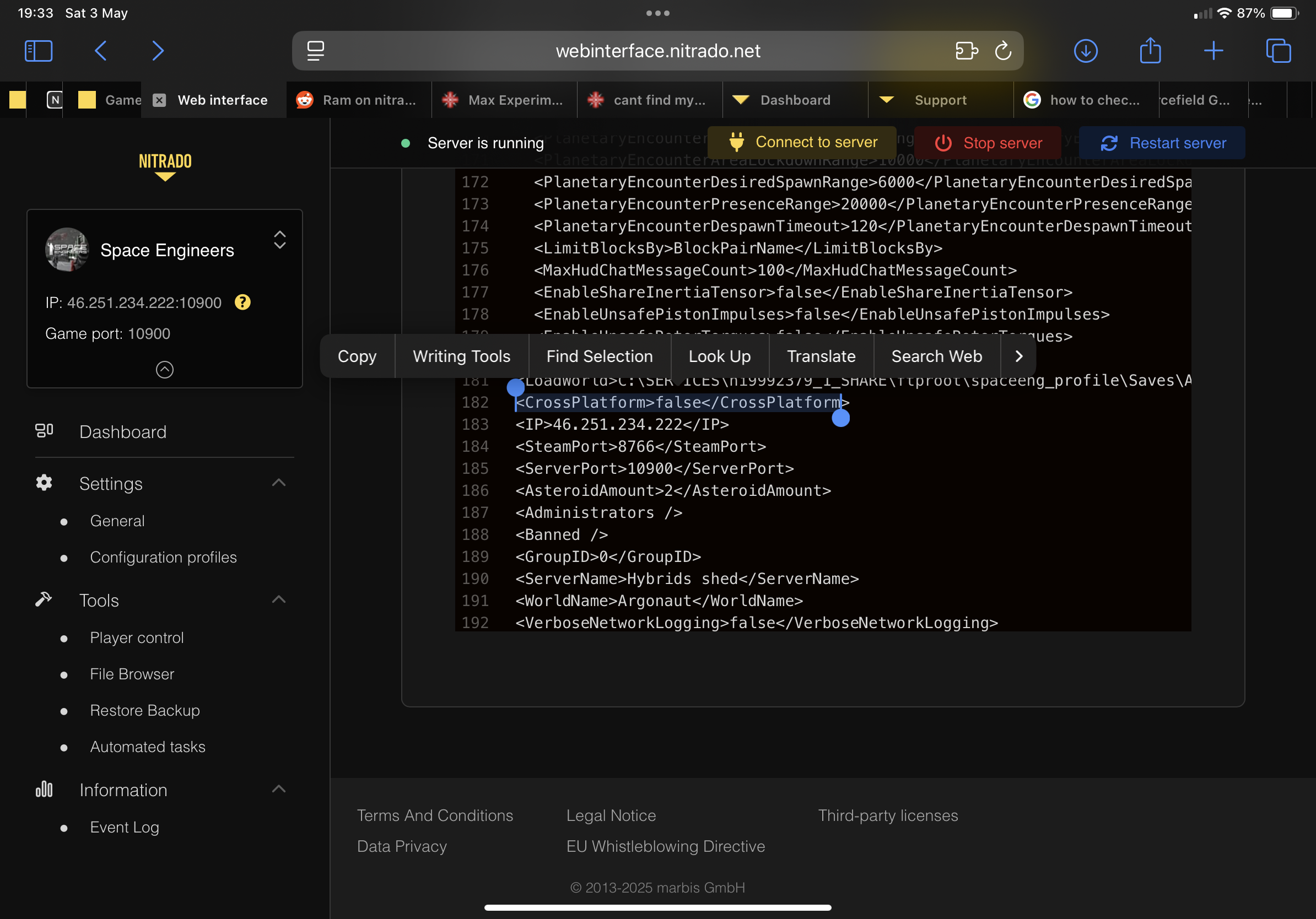Click the WorldName Argonaut line
The image size is (1316, 919).
(659, 601)
